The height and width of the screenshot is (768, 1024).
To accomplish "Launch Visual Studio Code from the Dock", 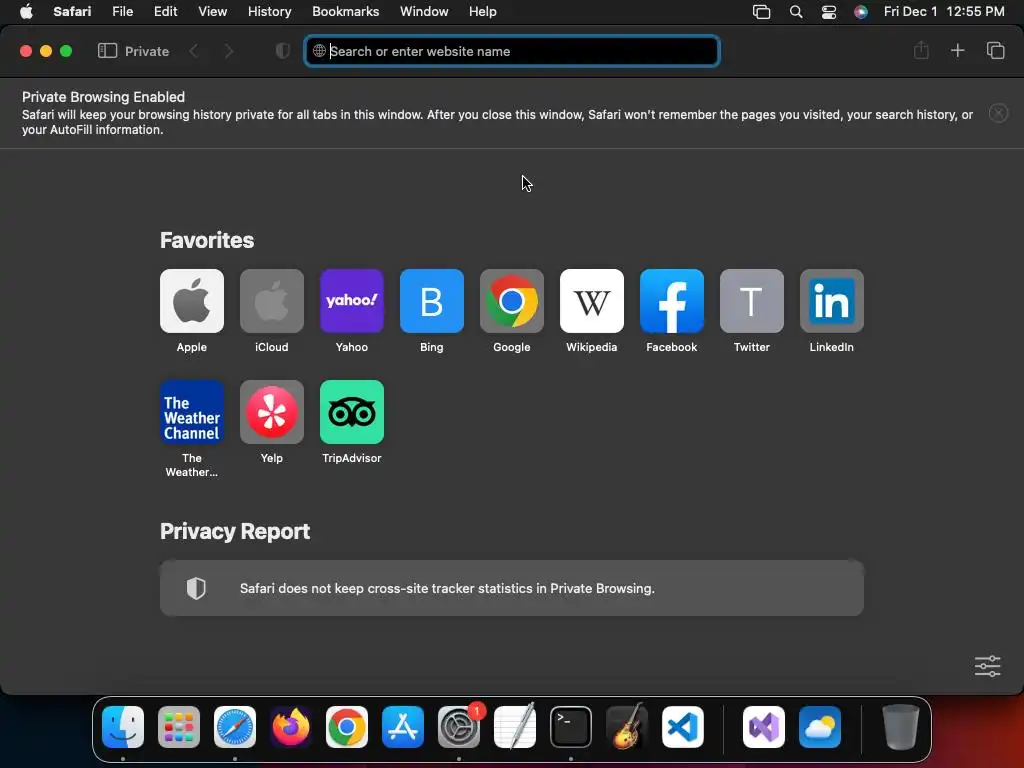I will (683, 727).
